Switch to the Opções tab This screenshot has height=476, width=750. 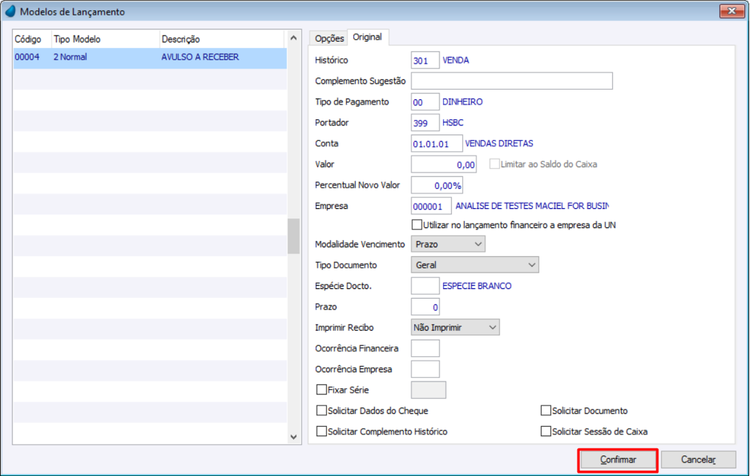329,38
